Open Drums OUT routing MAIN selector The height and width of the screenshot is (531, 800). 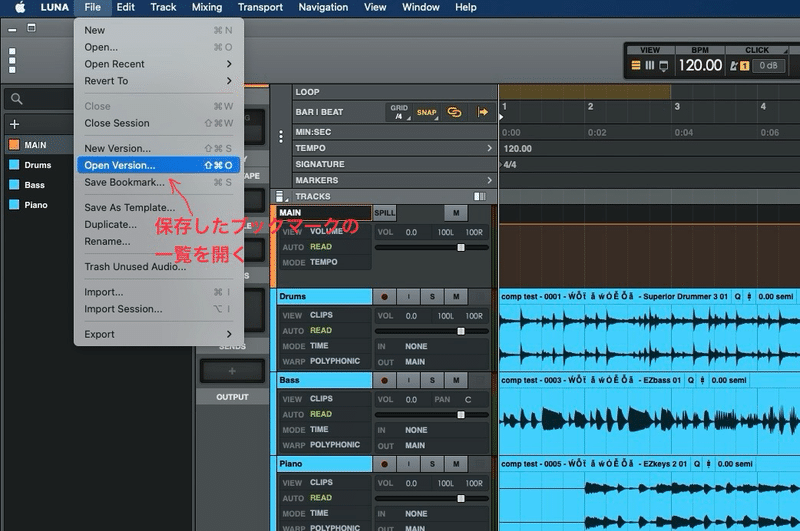(415, 362)
